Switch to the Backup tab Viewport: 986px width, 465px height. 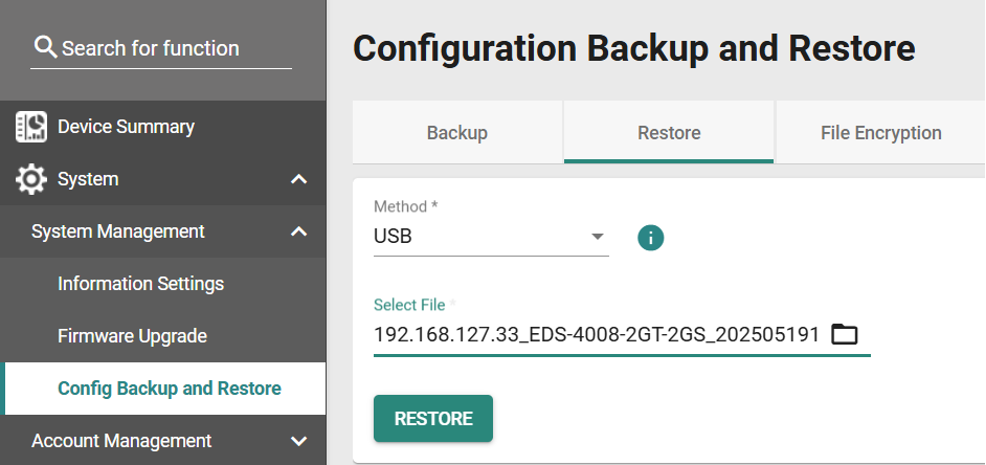coord(457,133)
